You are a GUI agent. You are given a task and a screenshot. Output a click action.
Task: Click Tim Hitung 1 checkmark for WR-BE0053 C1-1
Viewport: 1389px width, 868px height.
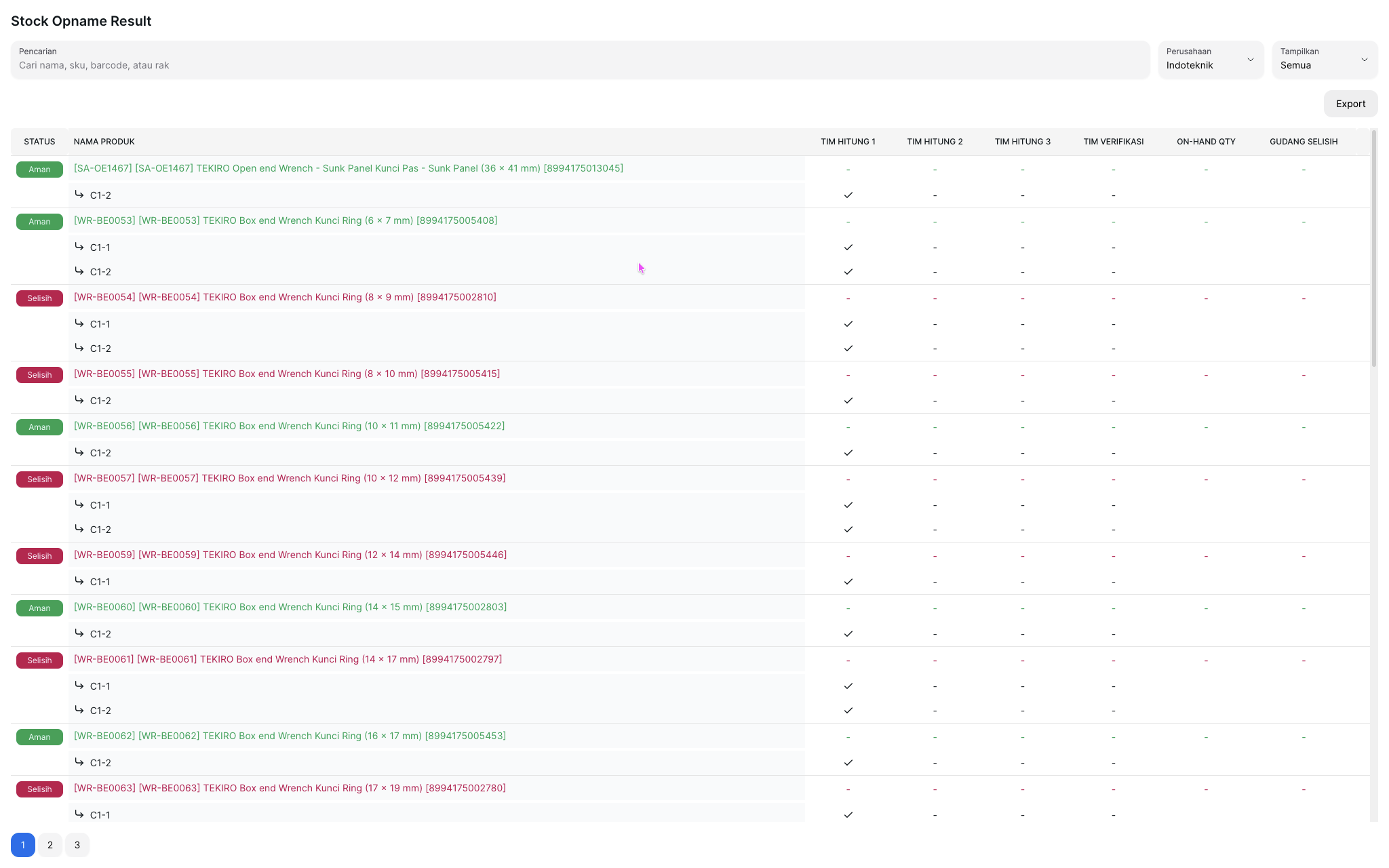pos(848,248)
